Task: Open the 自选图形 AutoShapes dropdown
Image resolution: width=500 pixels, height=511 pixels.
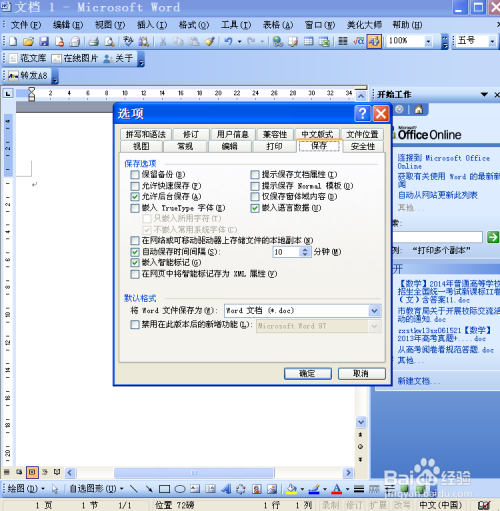Action: tap(97, 489)
